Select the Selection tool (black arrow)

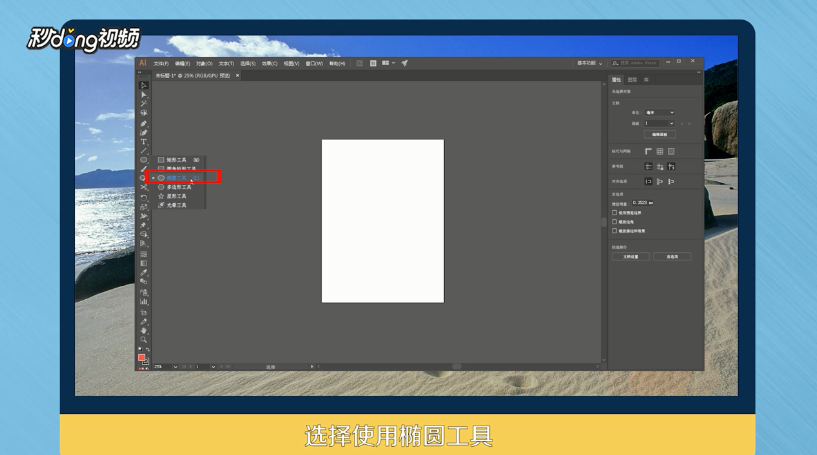[x=144, y=85]
